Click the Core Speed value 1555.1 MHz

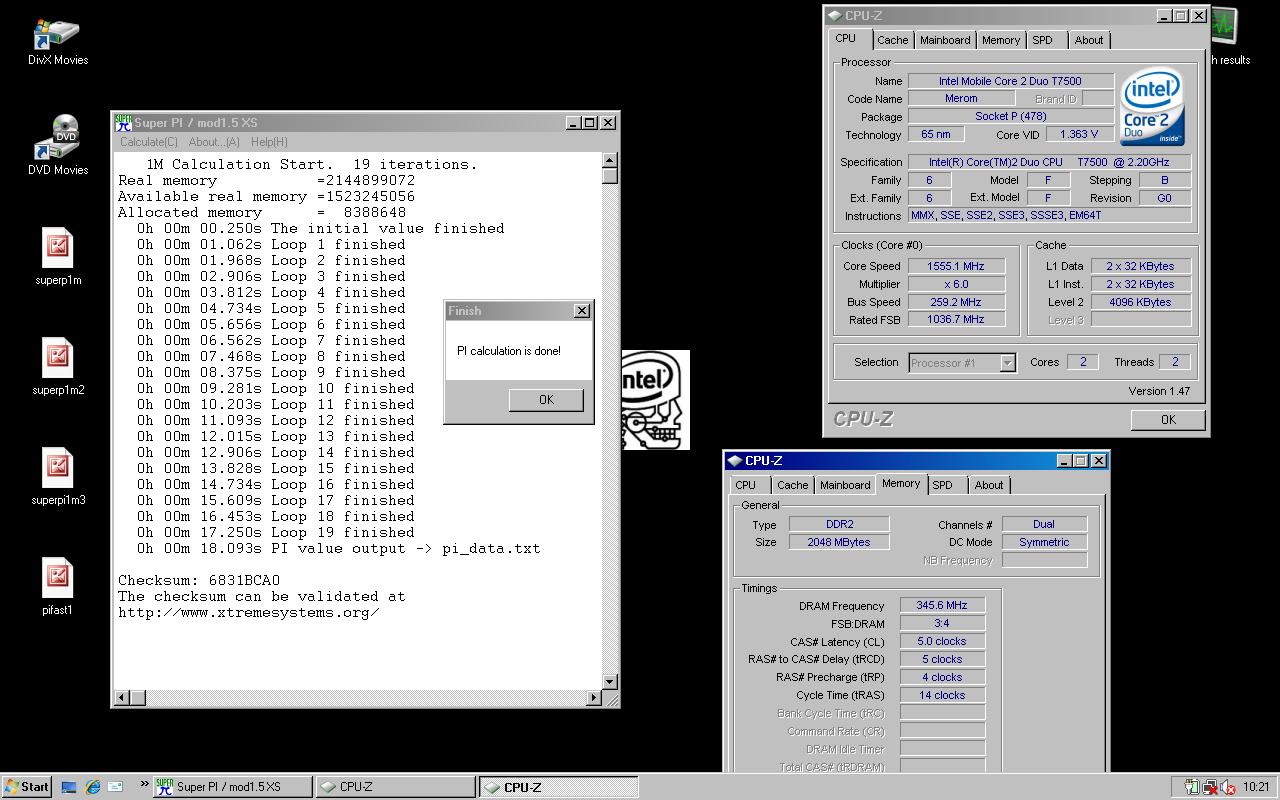click(x=957, y=266)
